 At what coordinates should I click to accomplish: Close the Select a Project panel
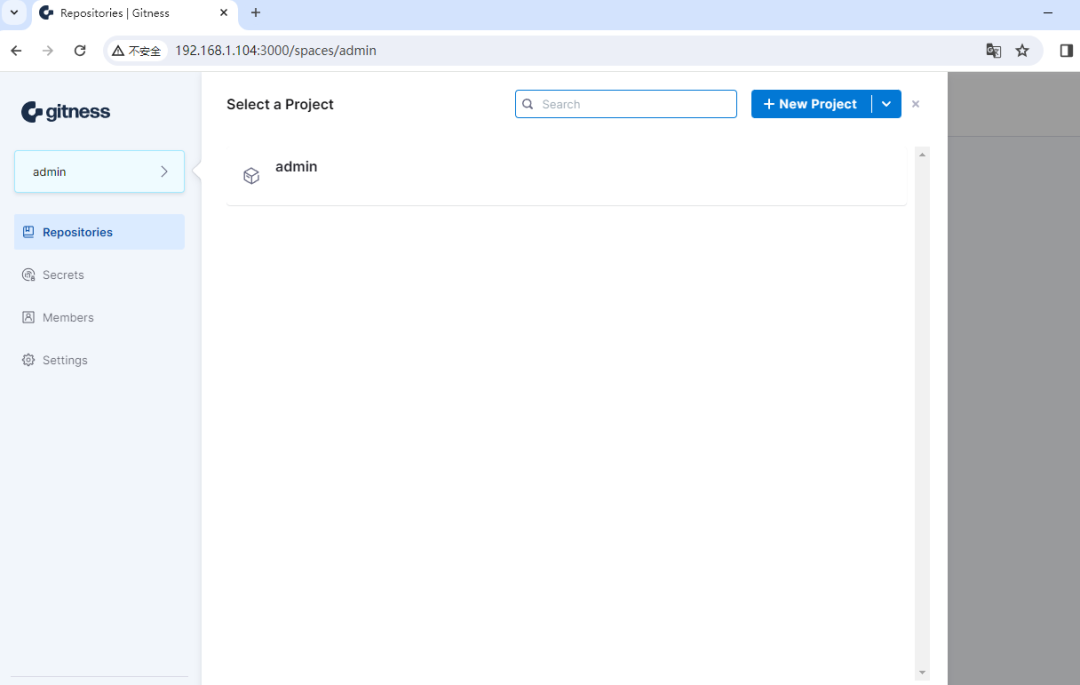click(915, 104)
